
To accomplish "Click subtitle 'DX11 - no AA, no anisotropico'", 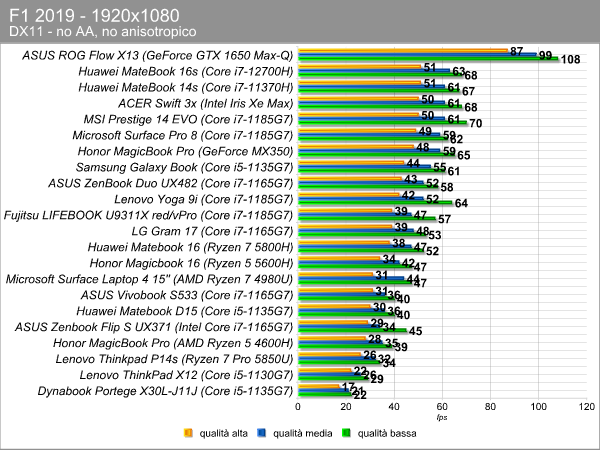I will point(103,31).
